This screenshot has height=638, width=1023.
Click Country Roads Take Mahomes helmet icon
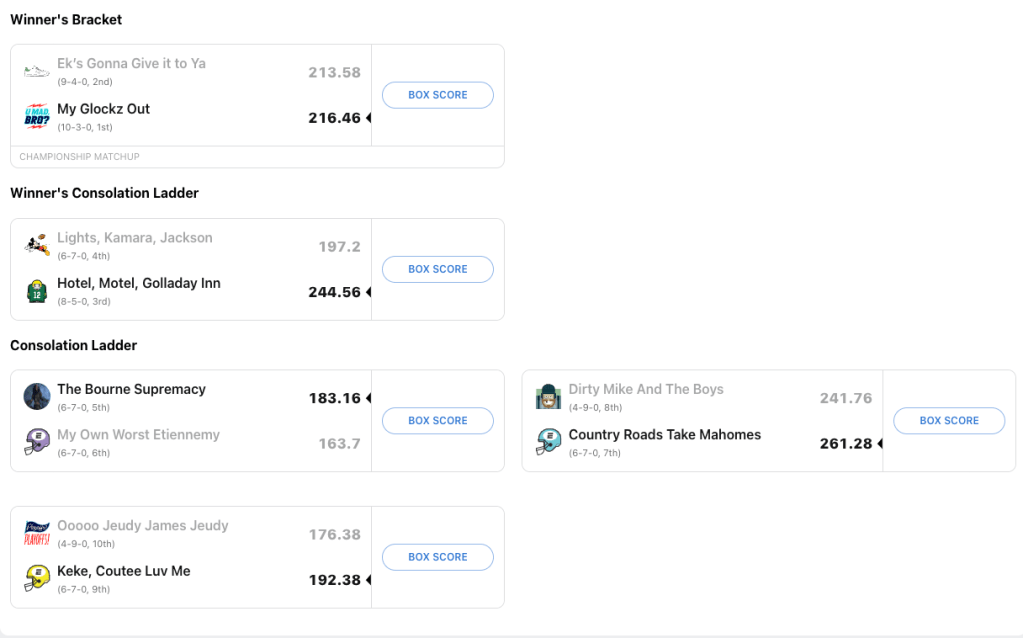547,442
